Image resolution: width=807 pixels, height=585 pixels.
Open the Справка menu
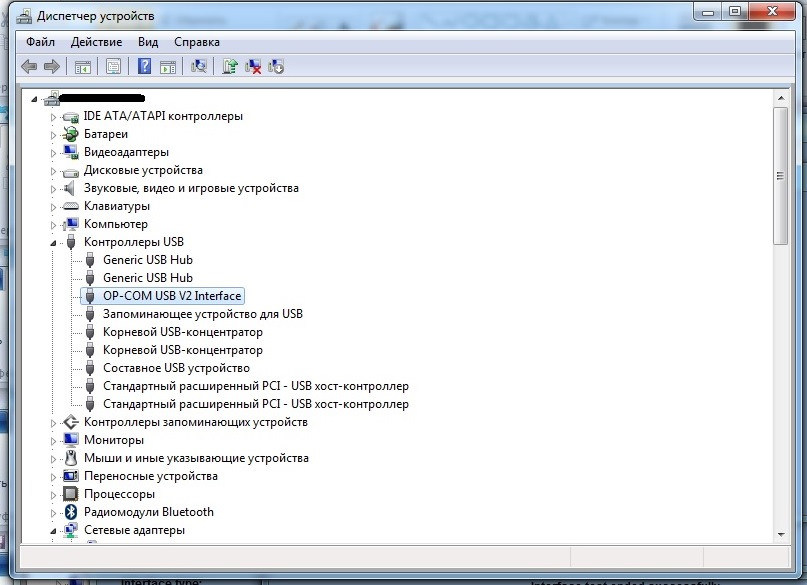[197, 42]
